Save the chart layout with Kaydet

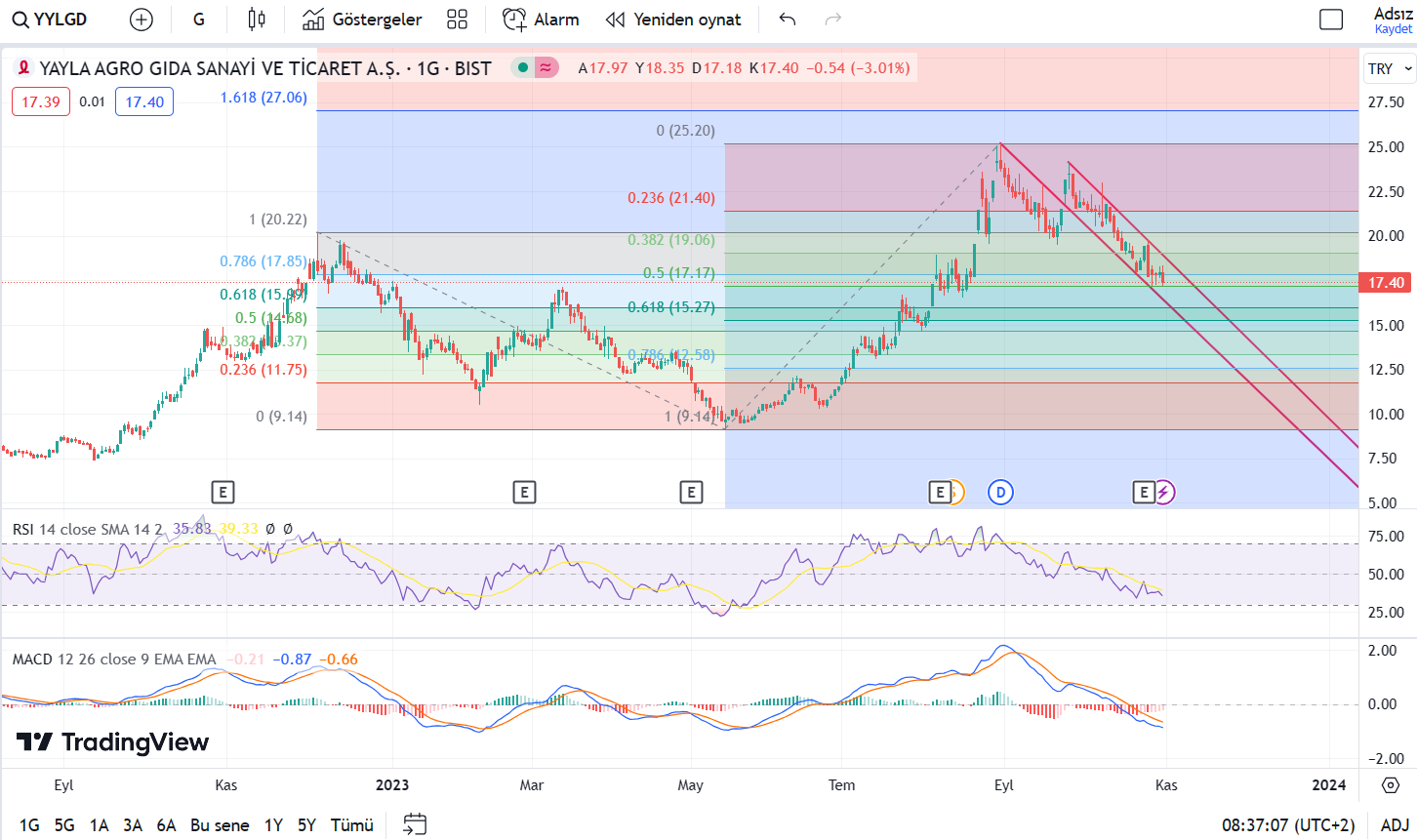[1394, 29]
